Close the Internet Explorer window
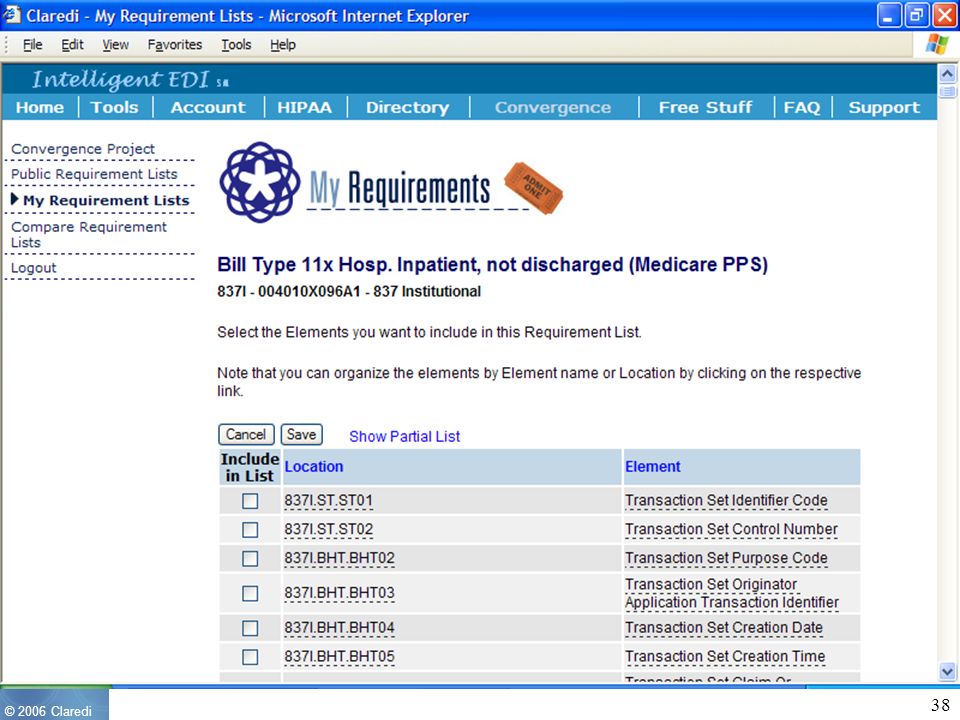960x720 pixels. pyautogui.click(x=944, y=15)
